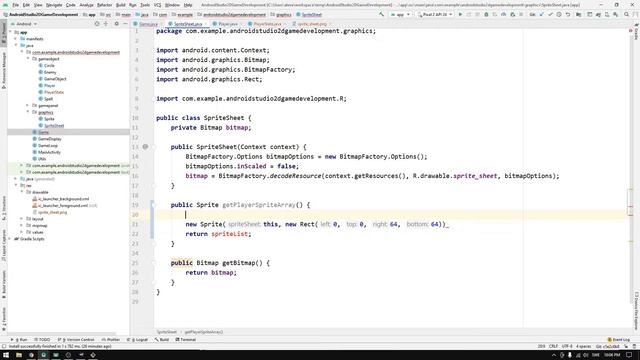Click getPlayerSpriteArray breadcrumb at editor bottom

[204, 332]
